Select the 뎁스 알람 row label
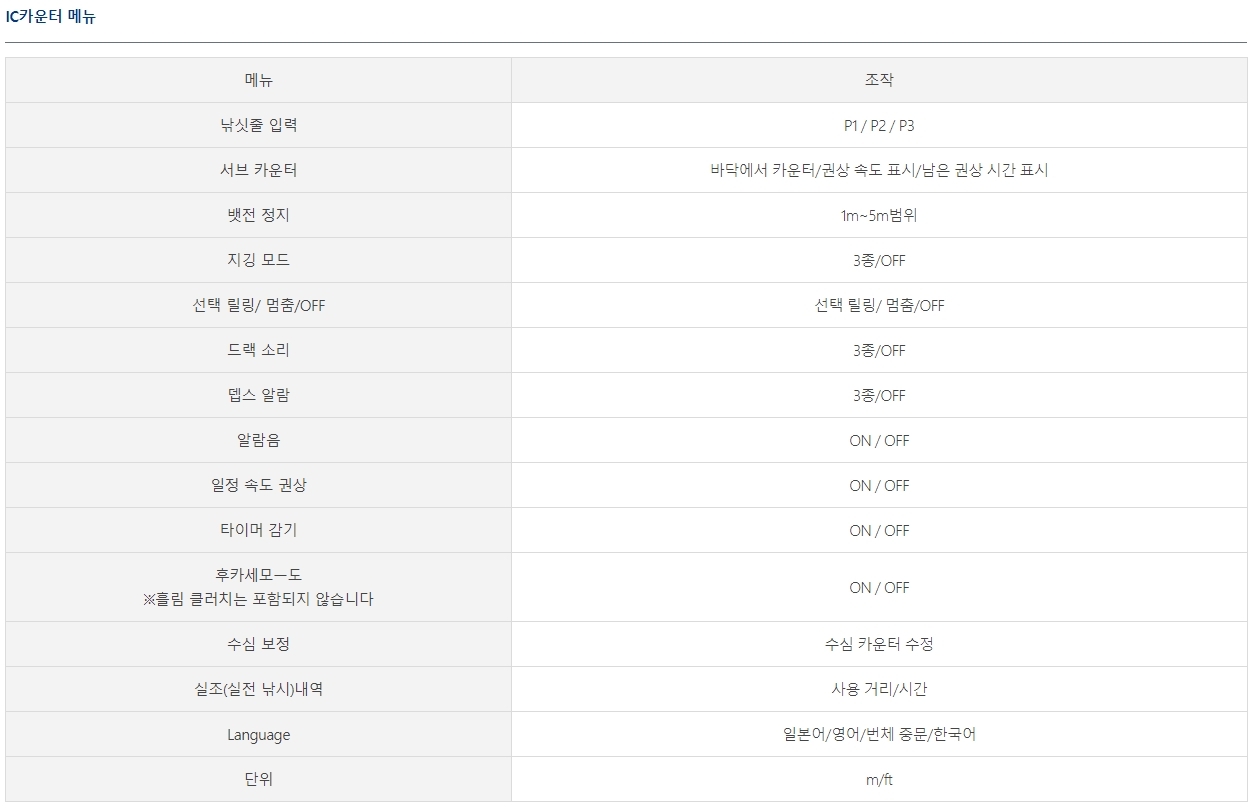This screenshot has height=812, width=1259. (x=258, y=395)
